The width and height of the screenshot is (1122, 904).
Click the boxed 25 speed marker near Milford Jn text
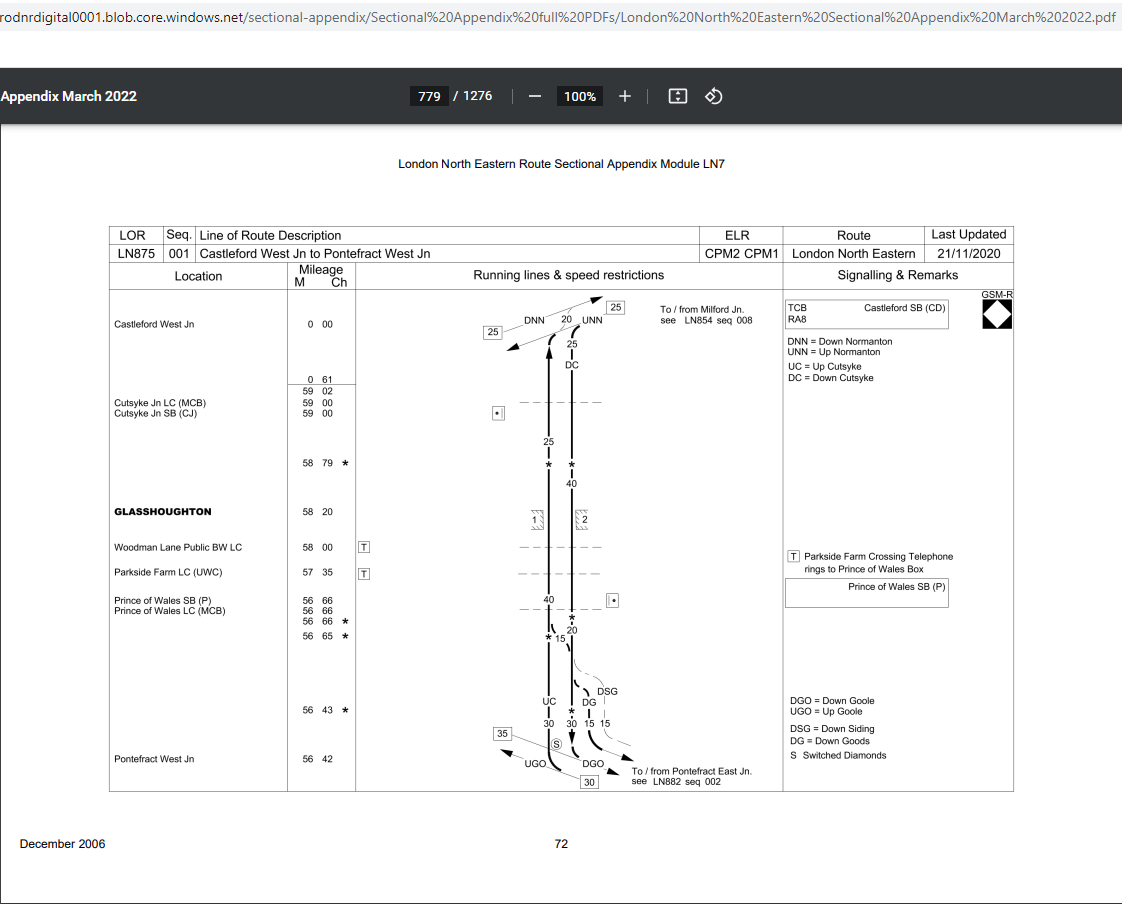tap(615, 307)
